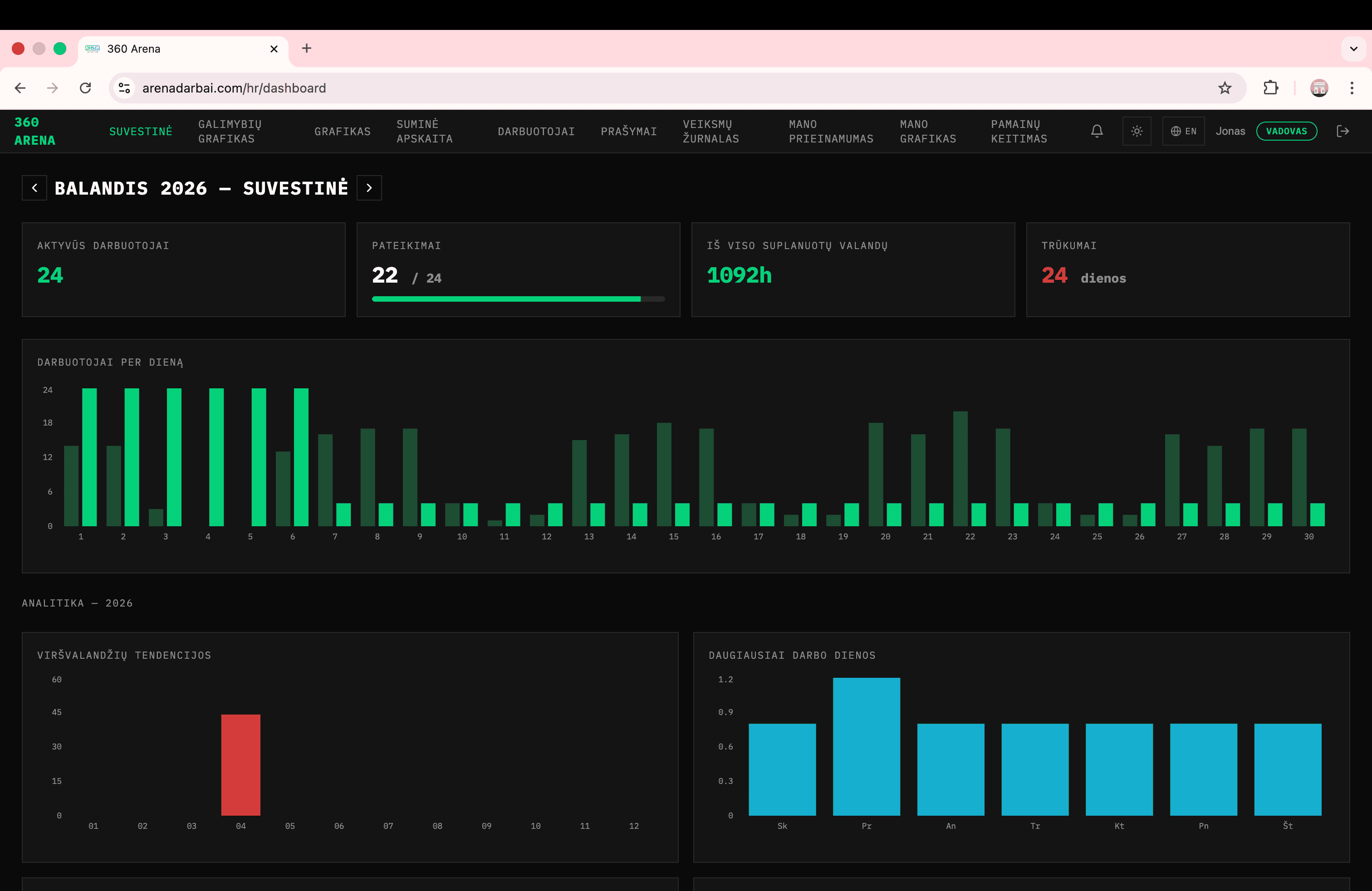Click the 360 Arena logo

coord(34,131)
